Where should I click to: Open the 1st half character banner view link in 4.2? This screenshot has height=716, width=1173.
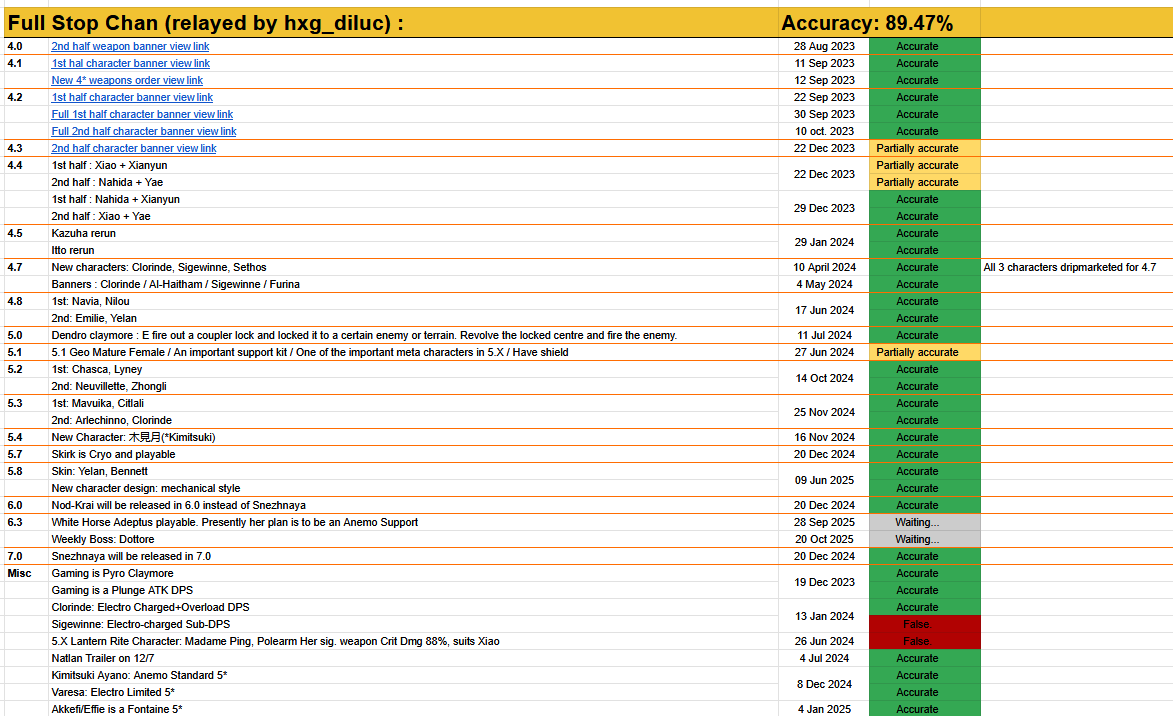pyautogui.click(x=132, y=97)
